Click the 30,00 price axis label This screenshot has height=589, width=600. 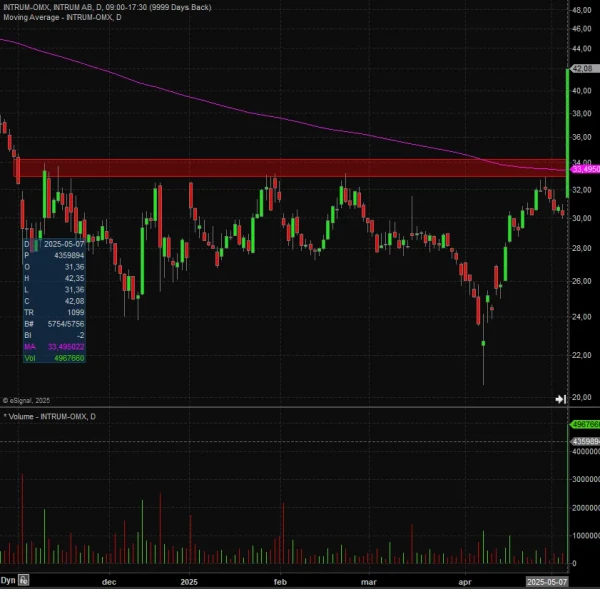[x=582, y=218]
